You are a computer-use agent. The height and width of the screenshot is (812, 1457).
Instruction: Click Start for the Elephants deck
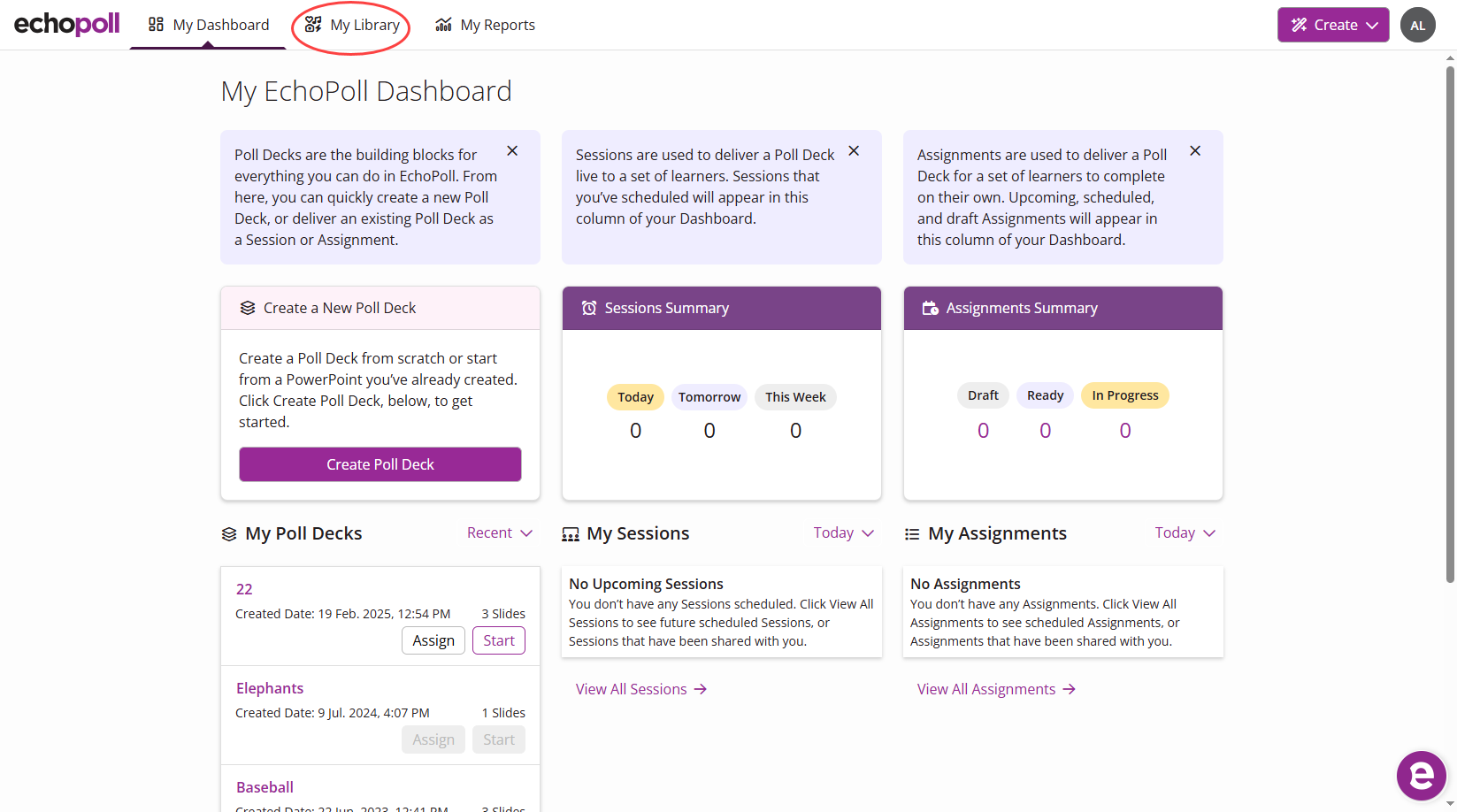[499, 739]
